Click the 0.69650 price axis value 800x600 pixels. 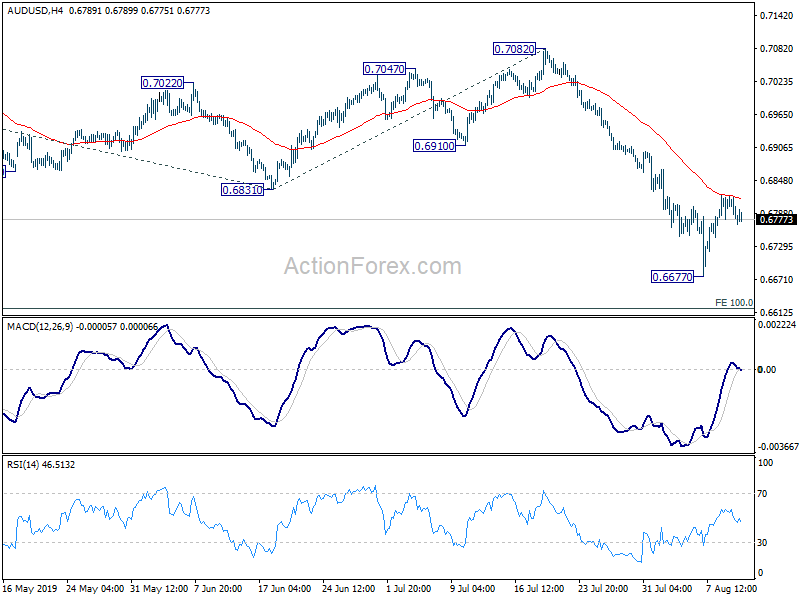coord(777,115)
